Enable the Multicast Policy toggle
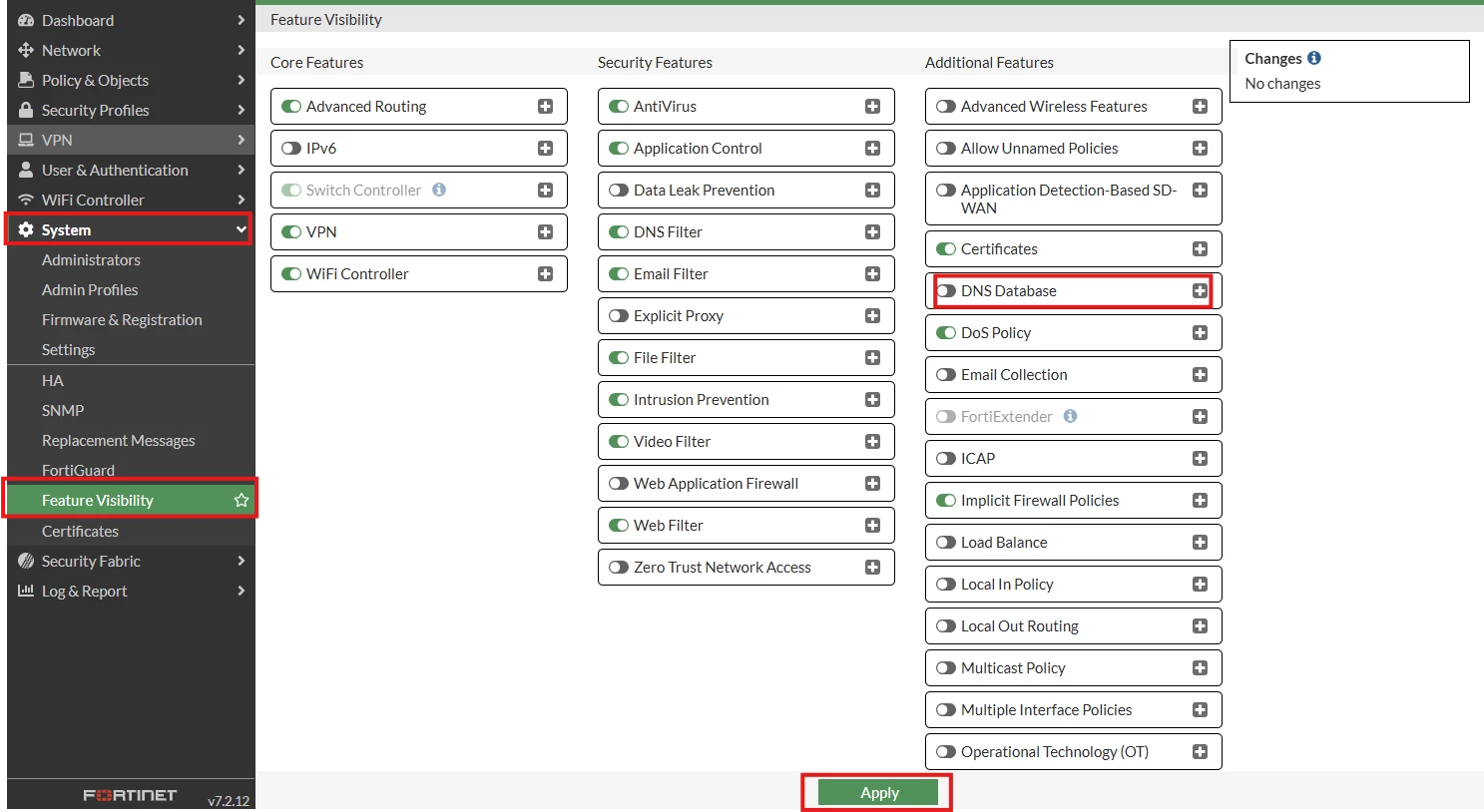 click(946, 667)
